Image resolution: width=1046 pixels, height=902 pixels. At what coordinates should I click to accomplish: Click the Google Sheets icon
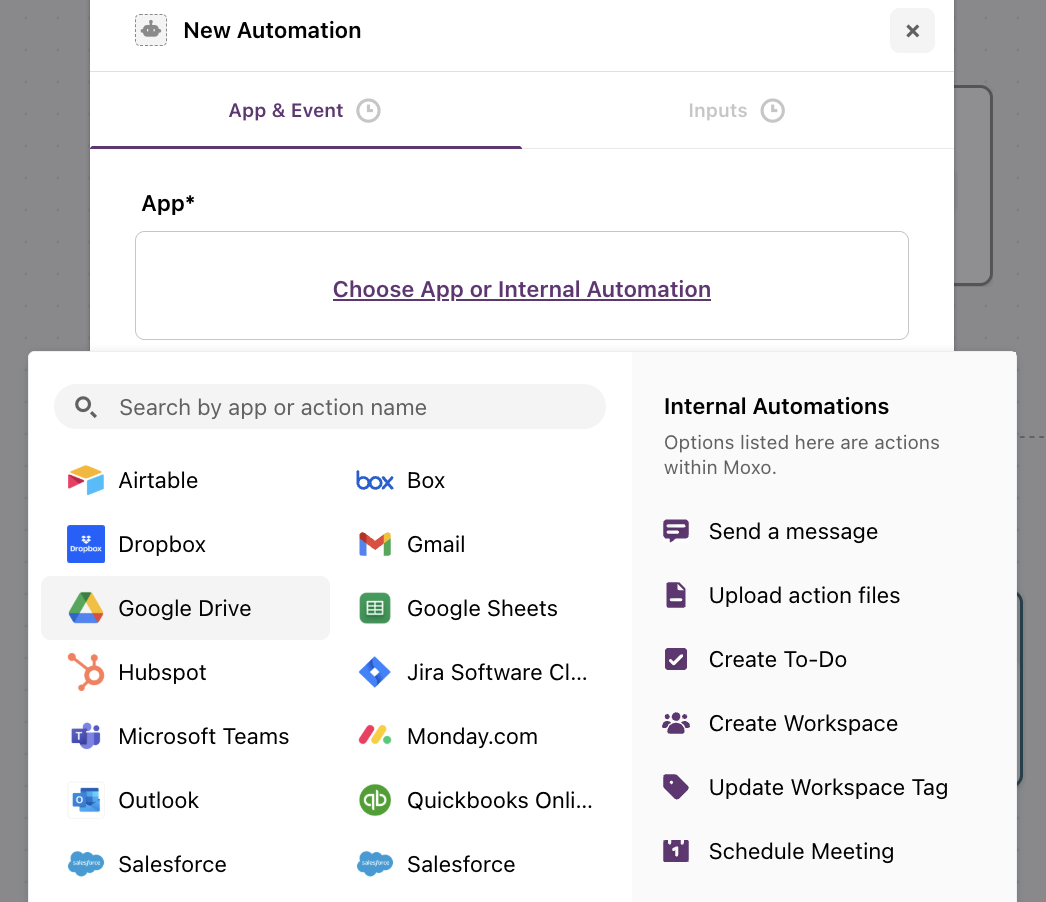click(x=375, y=608)
